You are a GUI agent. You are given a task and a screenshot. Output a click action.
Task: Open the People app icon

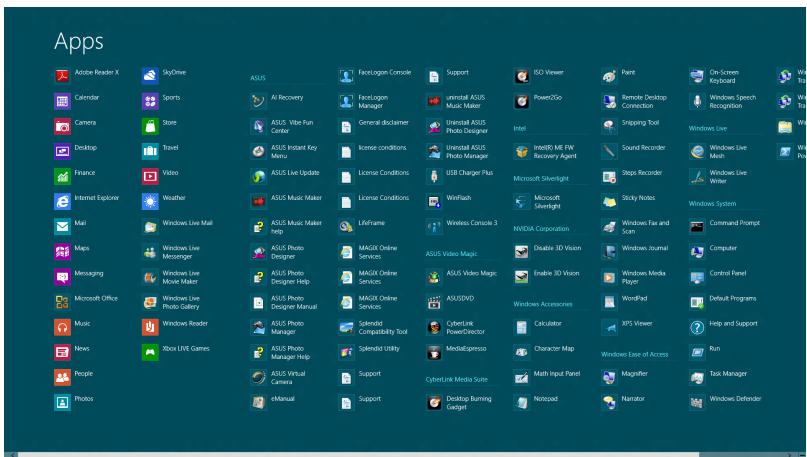point(62,377)
